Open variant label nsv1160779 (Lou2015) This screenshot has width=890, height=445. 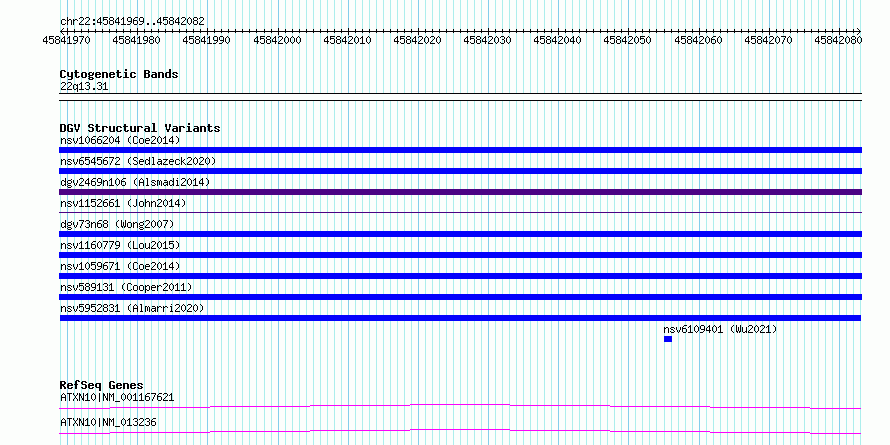point(120,245)
